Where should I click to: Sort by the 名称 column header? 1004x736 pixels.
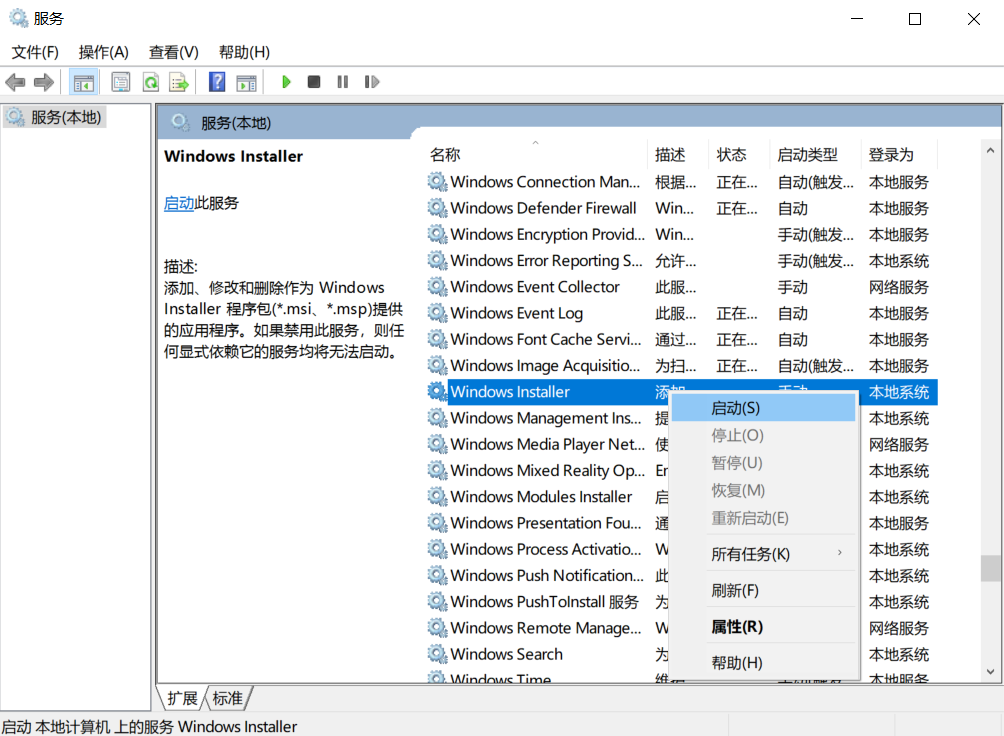coord(537,154)
